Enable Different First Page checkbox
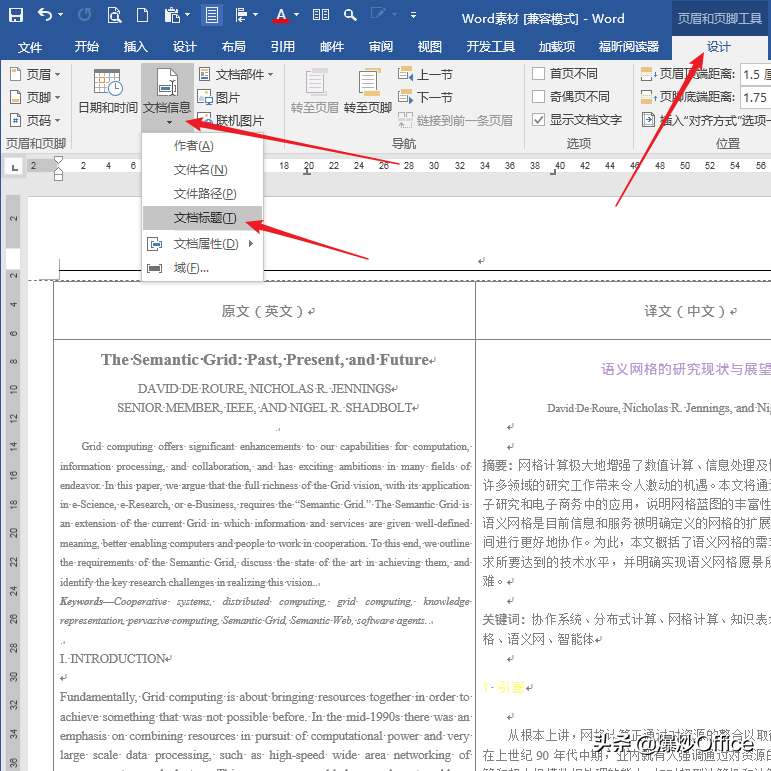Screen dimensions: 771x771 pyautogui.click(x=538, y=74)
